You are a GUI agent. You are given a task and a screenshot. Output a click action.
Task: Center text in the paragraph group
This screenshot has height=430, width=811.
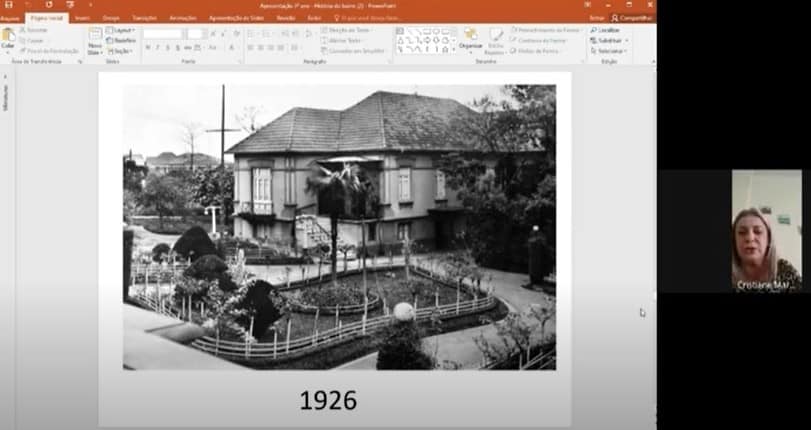tap(261, 48)
